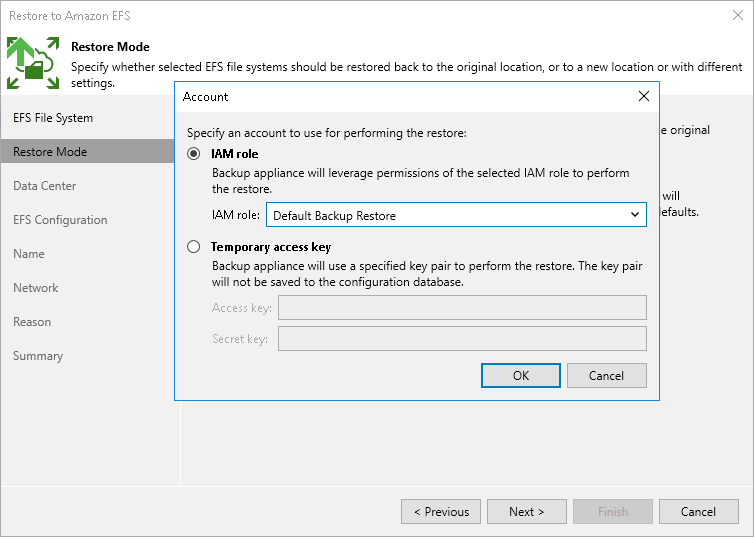Click the Previous button in wizard

441,512
